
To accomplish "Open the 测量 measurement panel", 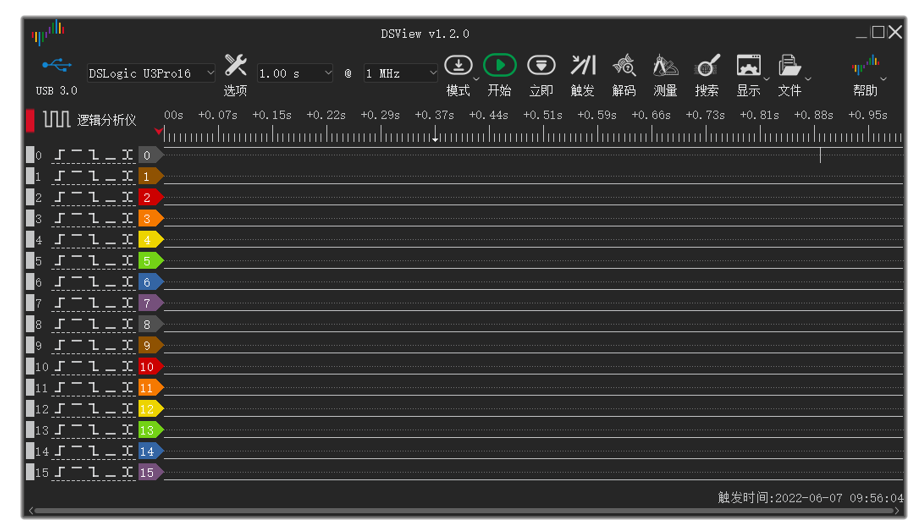I will tap(665, 66).
